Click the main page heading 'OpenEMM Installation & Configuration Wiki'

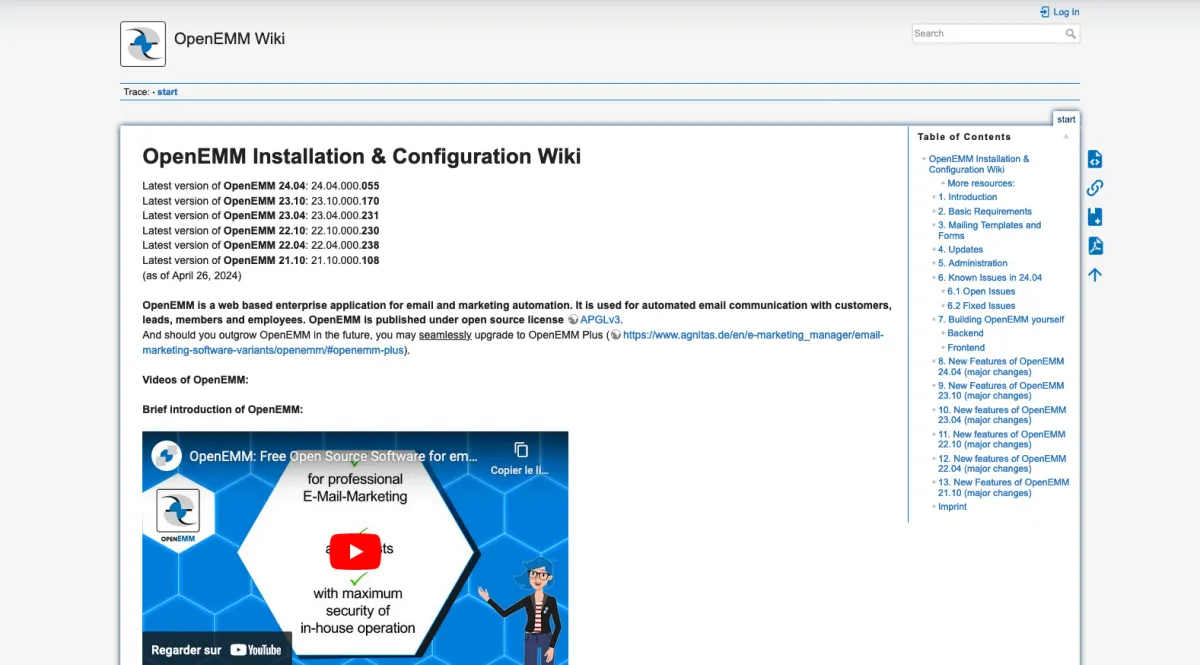click(x=361, y=157)
